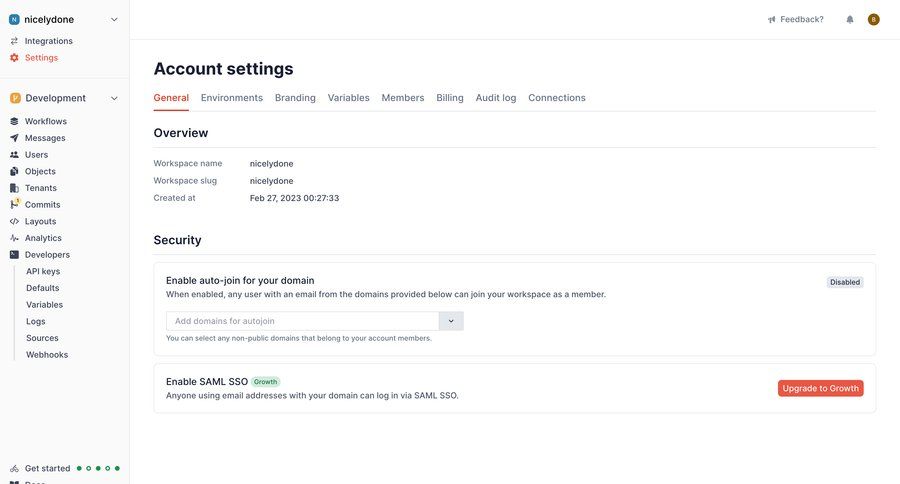The height and width of the screenshot is (484, 900).
Task: Click the Developers terminal icon
Action: click(x=14, y=255)
